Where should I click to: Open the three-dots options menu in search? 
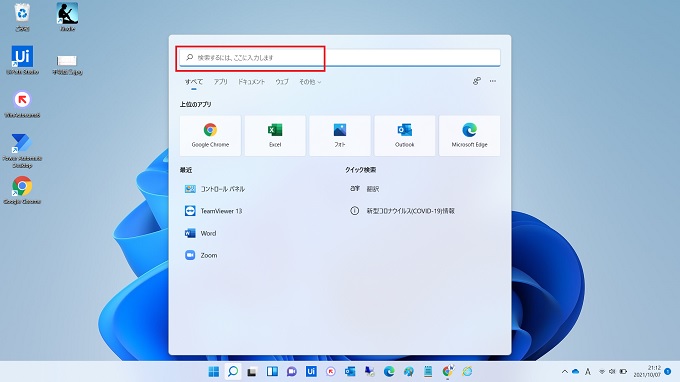[x=493, y=81]
